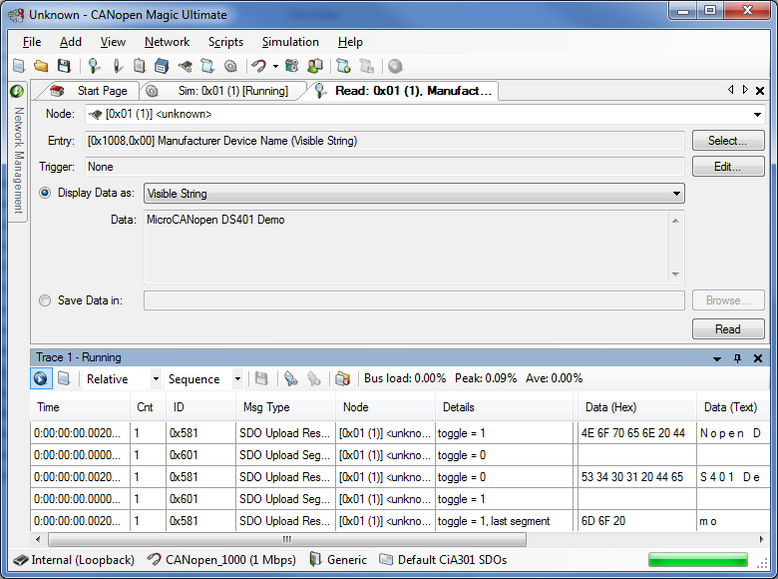Click the Save icon in the main toolbar

pos(64,66)
